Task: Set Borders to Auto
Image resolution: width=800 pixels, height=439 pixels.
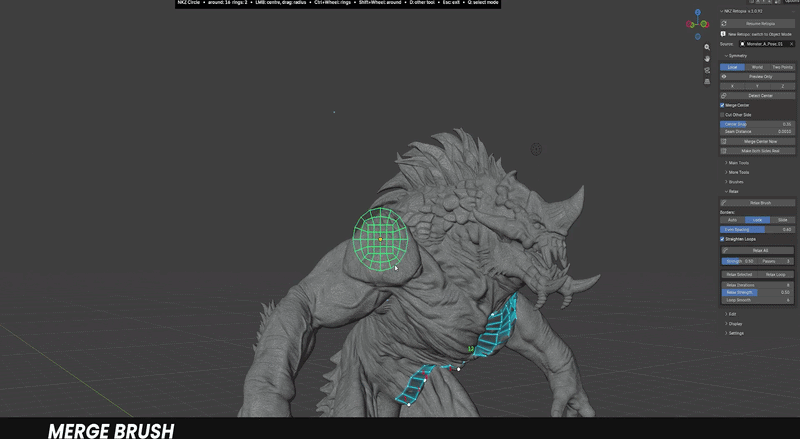Action: 732,220
